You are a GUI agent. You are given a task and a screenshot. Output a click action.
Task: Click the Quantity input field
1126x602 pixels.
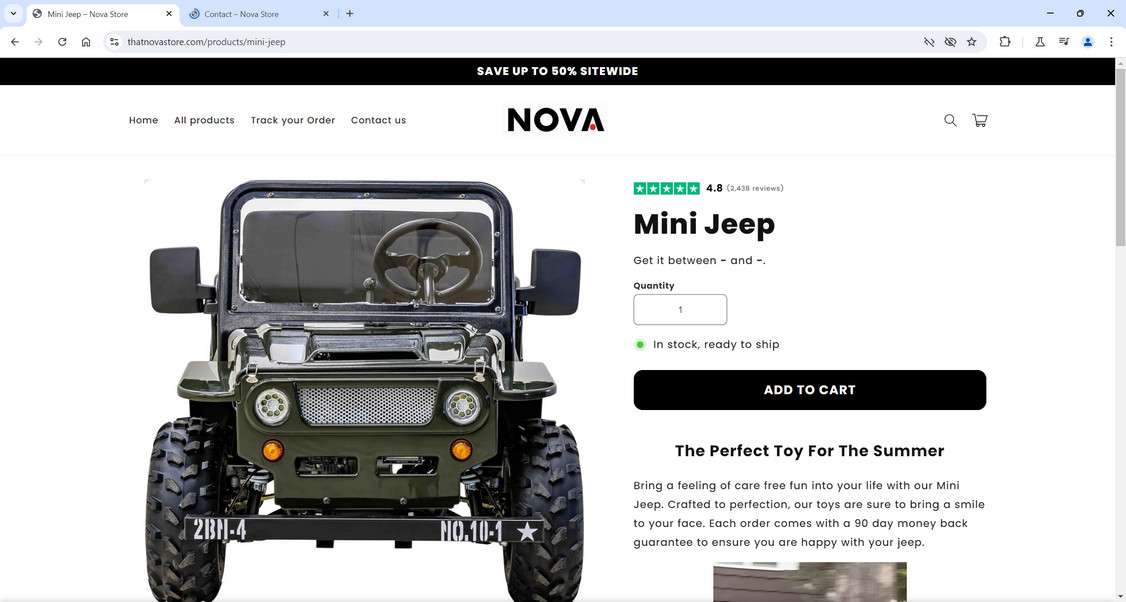coord(680,310)
